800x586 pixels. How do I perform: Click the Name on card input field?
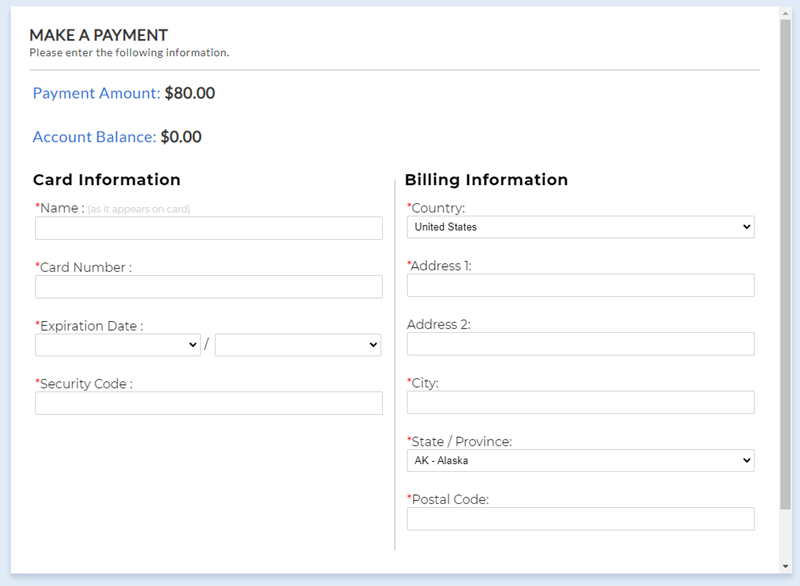[x=208, y=228]
